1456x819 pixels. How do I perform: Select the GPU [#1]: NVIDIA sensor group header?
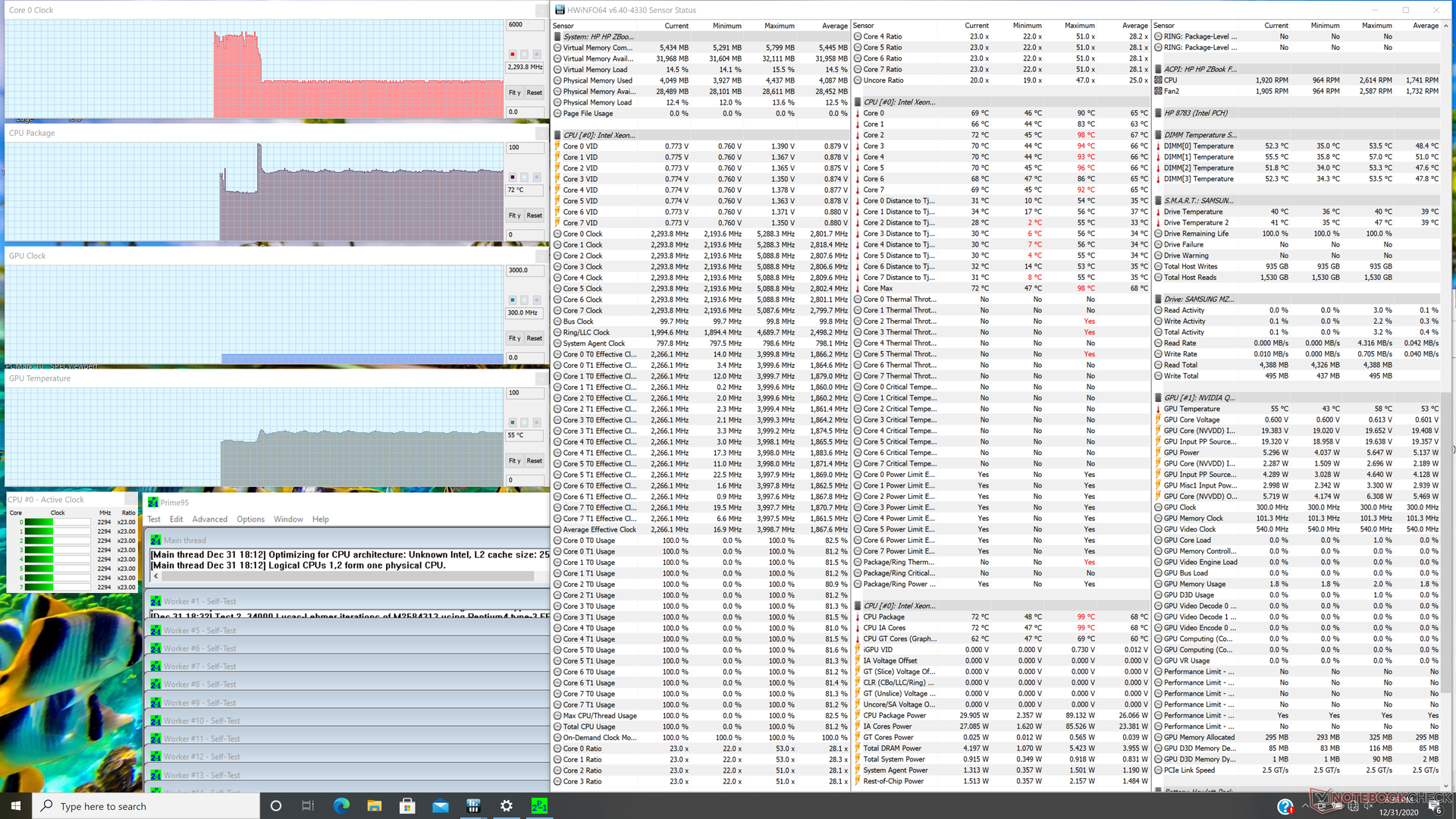point(1199,397)
